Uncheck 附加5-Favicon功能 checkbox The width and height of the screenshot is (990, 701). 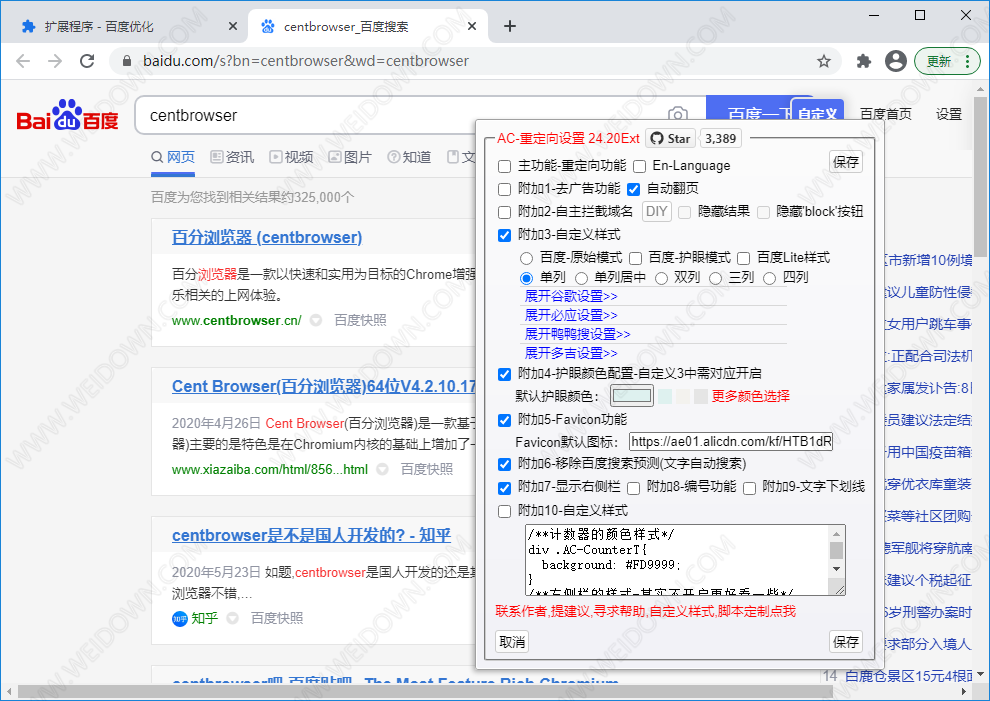tap(504, 420)
